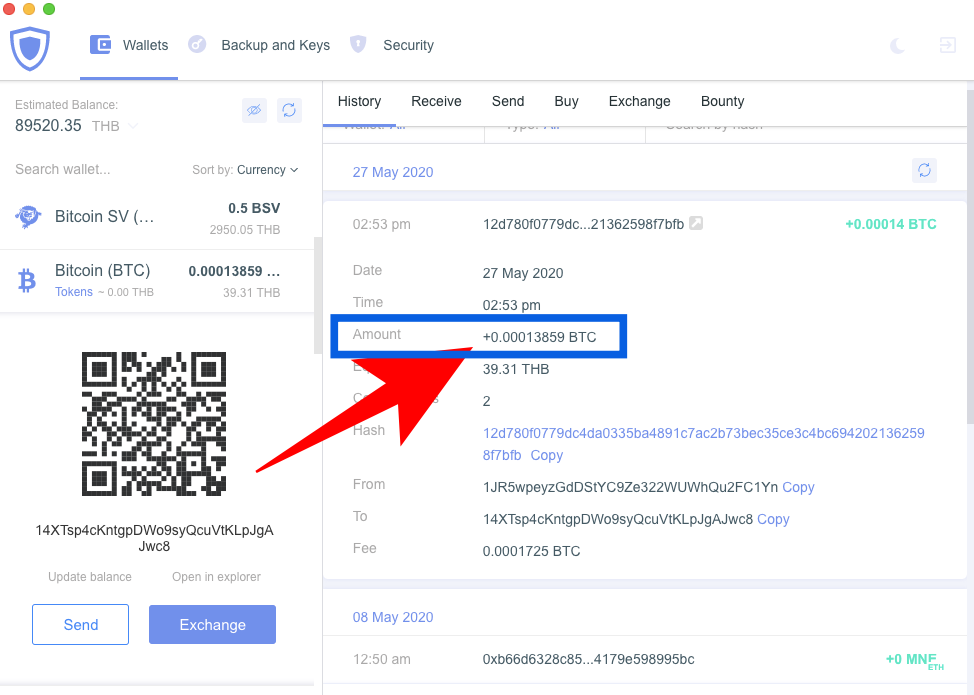Select the Bitcoin (BTC) wallet
This screenshot has width=974, height=695.
pyautogui.click(x=157, y=281)
